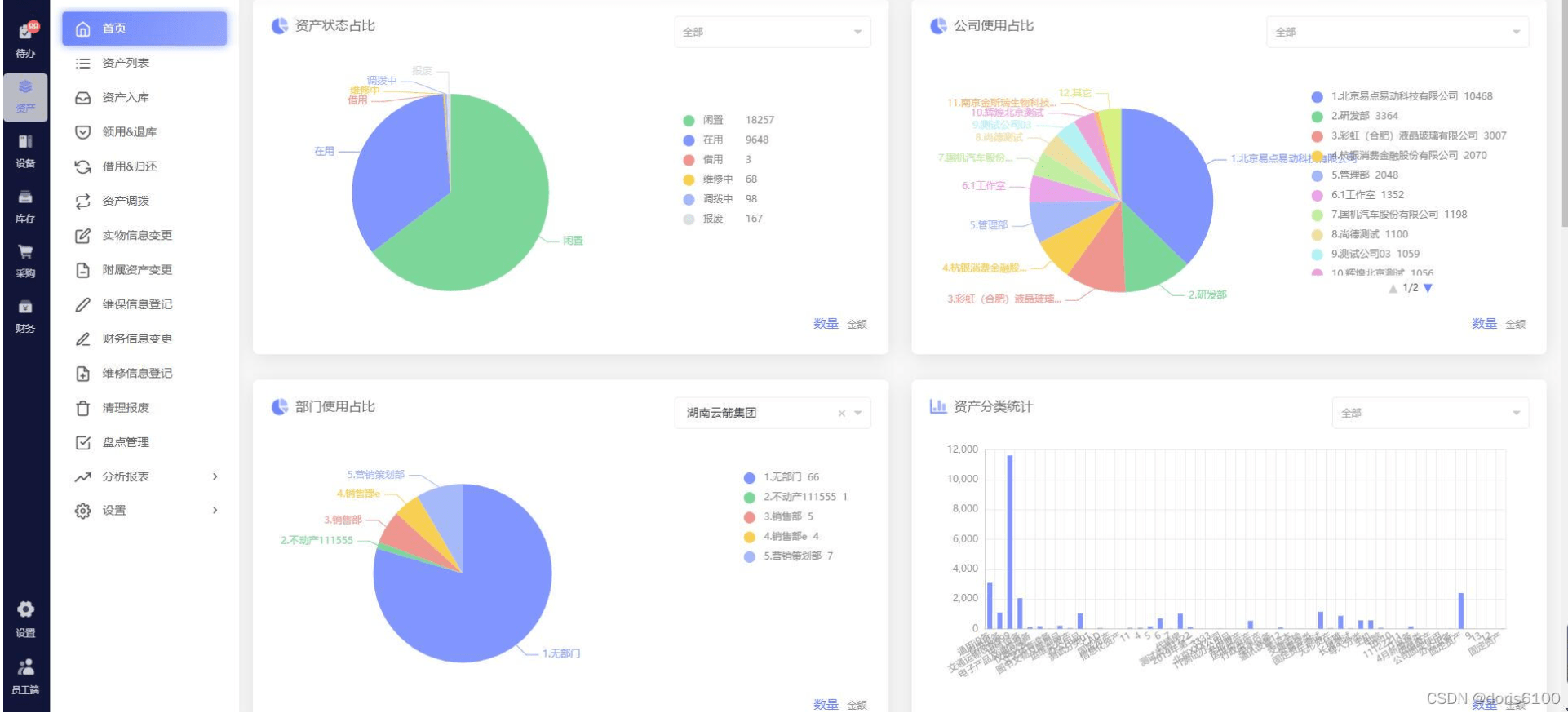Click the 实物信息变更 edit icon
This screenshot has width=1568, height=713.
coord(82,235)
